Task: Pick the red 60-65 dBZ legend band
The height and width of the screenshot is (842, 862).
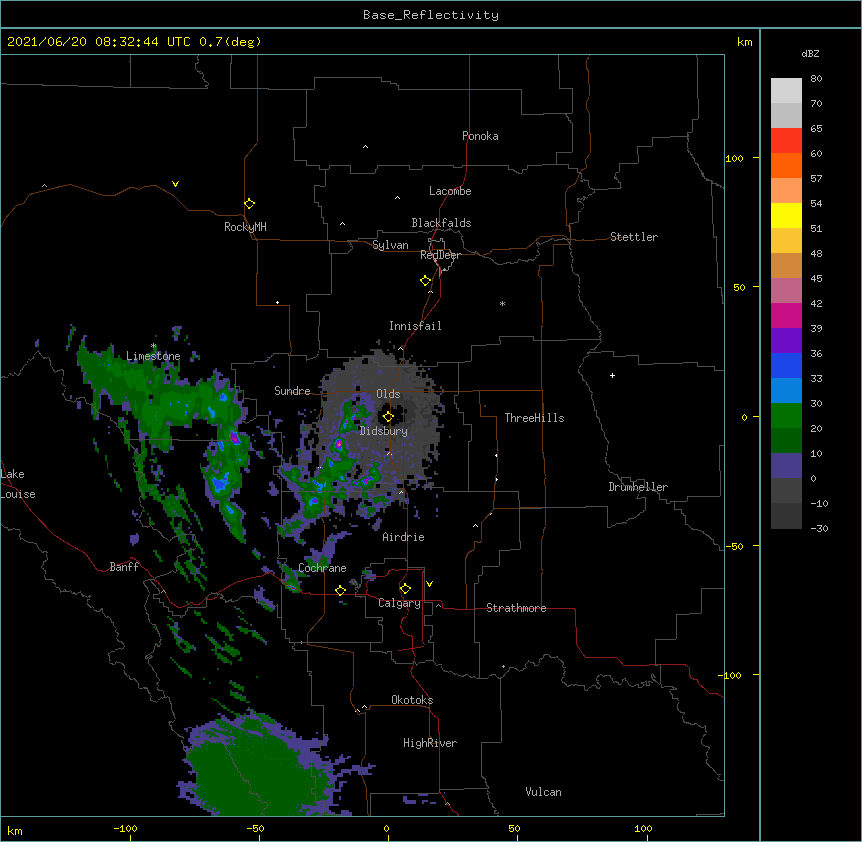Action: [786, 141]
